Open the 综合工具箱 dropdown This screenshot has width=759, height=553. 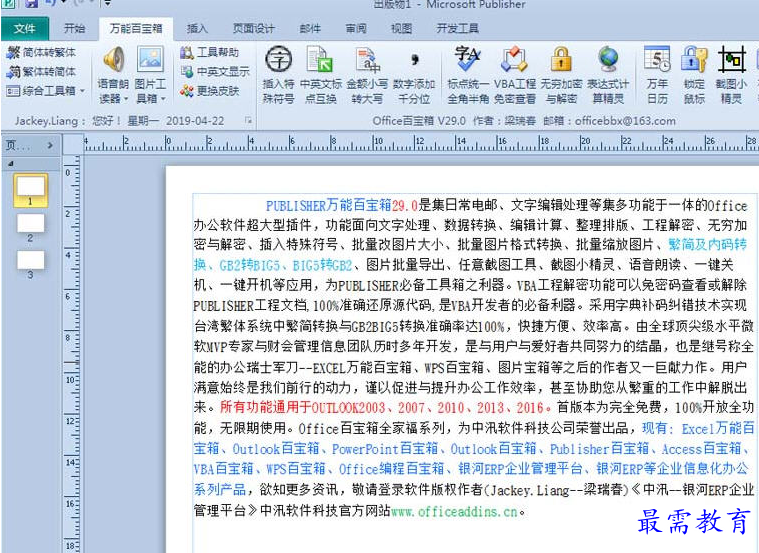pos(46,91)
